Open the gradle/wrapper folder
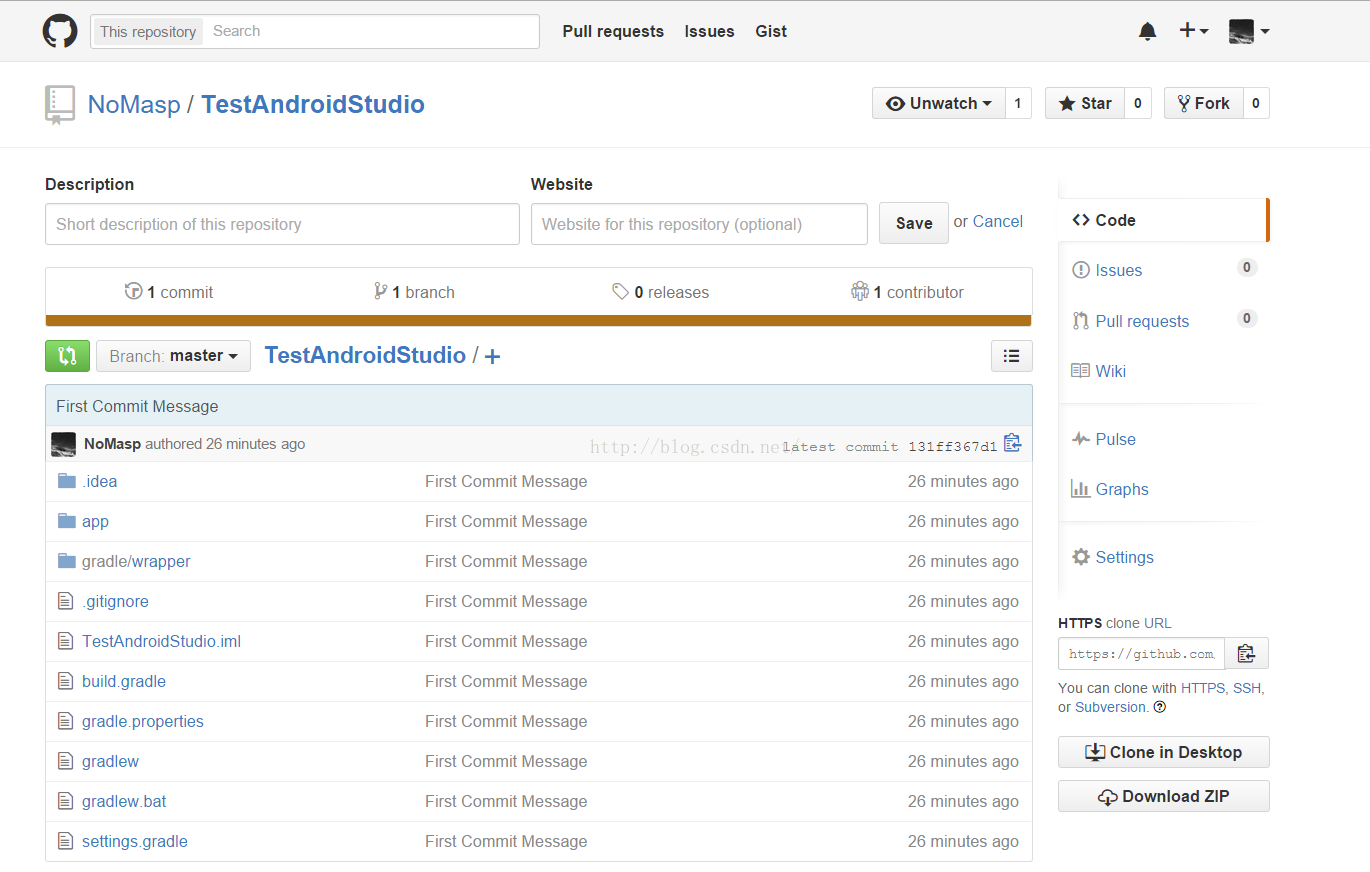This screenshot has width=1370, height=872. (x=136, y=561)
